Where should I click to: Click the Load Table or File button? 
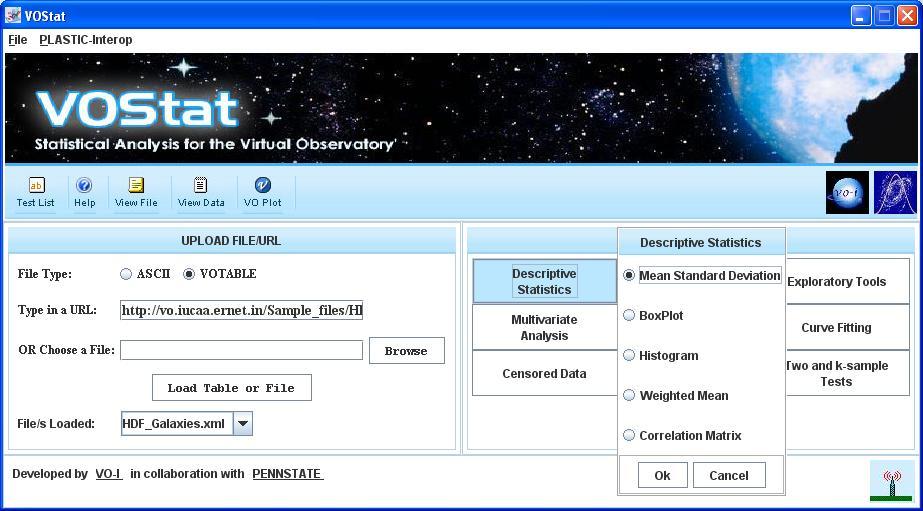point(231,388)
